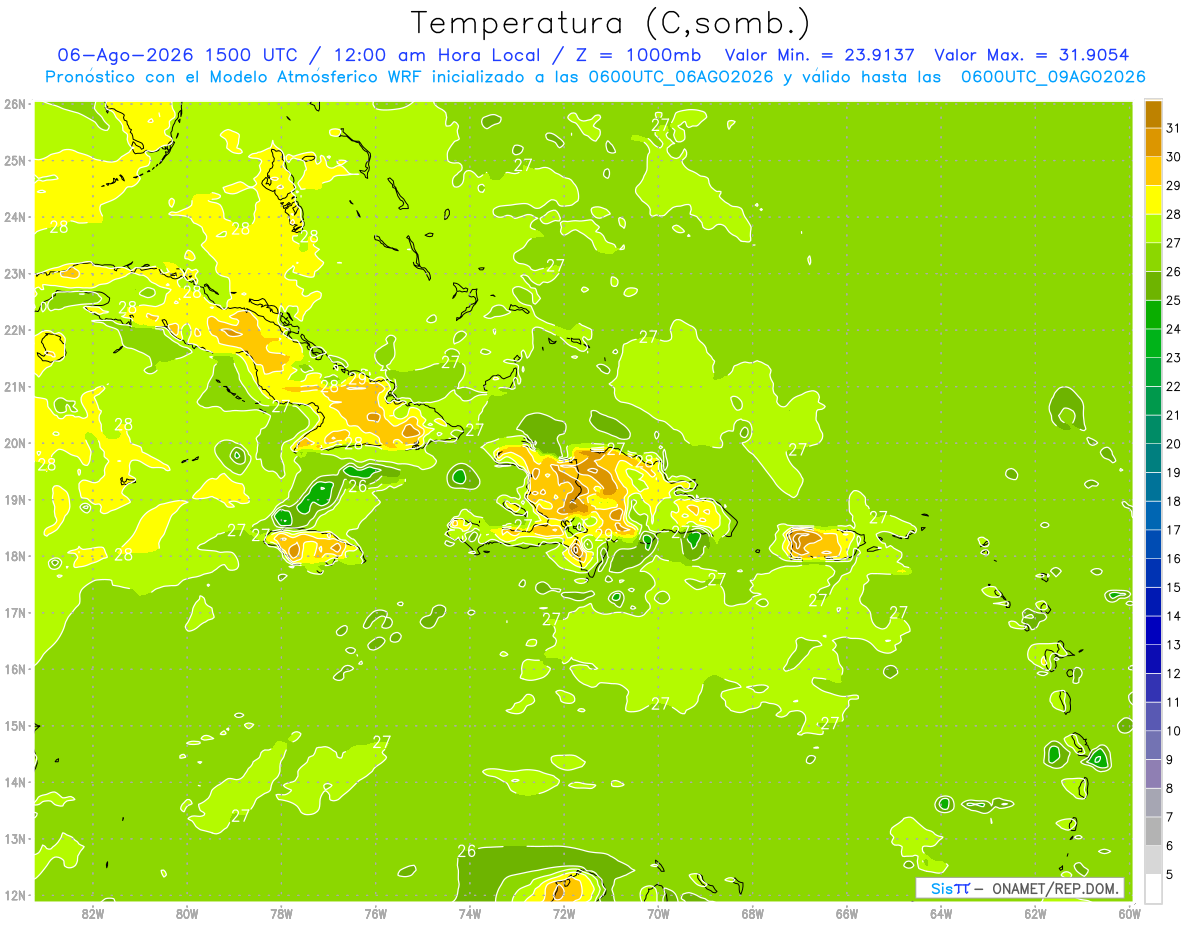
Task: Click the "76W" longitude label
Action: (x=375, y=913)
